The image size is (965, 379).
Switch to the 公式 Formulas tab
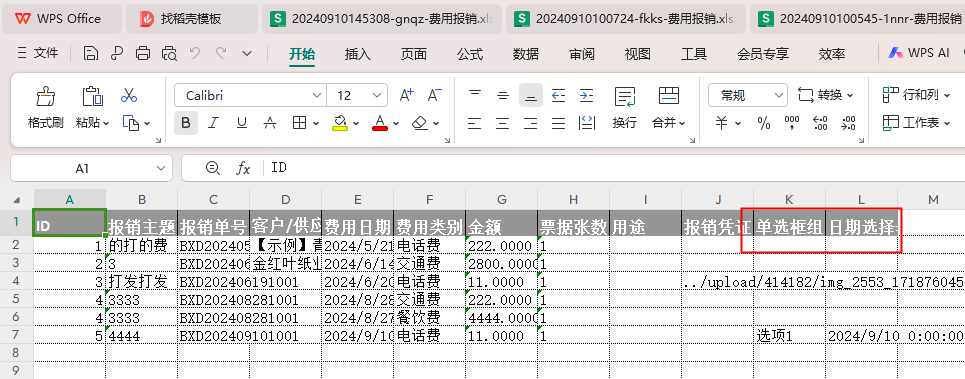point(470,54)
